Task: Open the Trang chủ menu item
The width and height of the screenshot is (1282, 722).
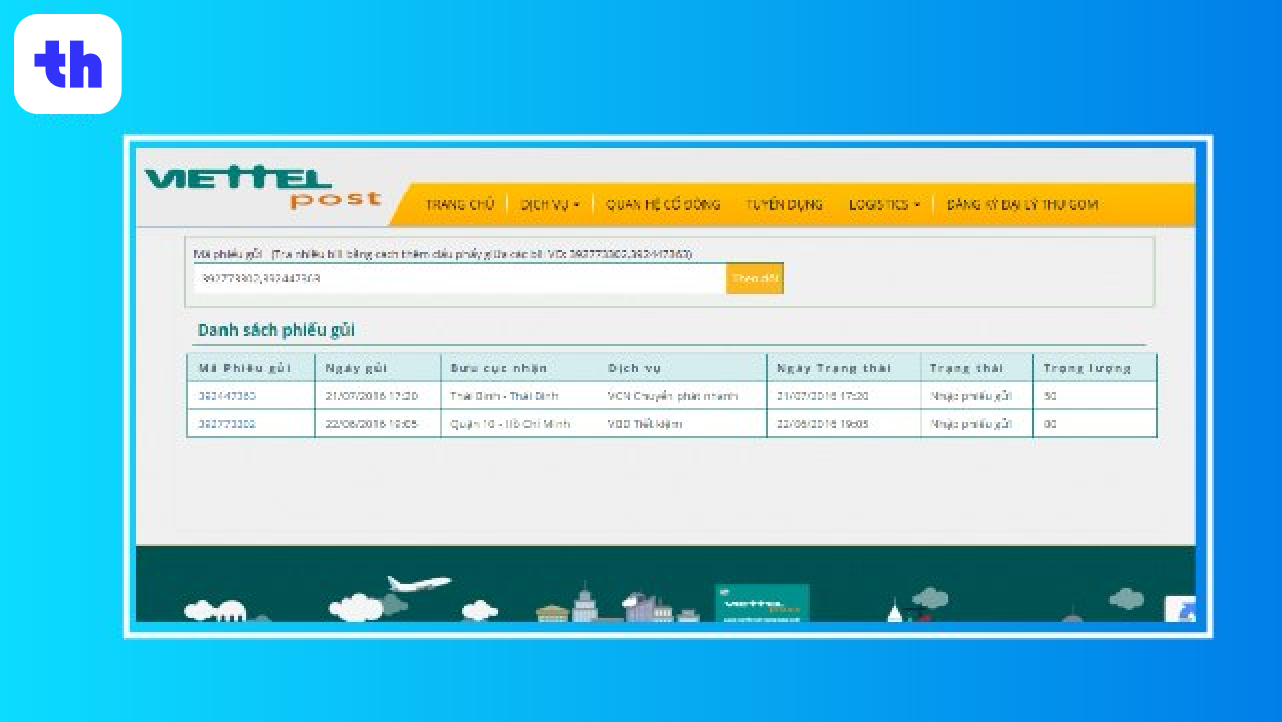Action: click(x=460, y=205)
